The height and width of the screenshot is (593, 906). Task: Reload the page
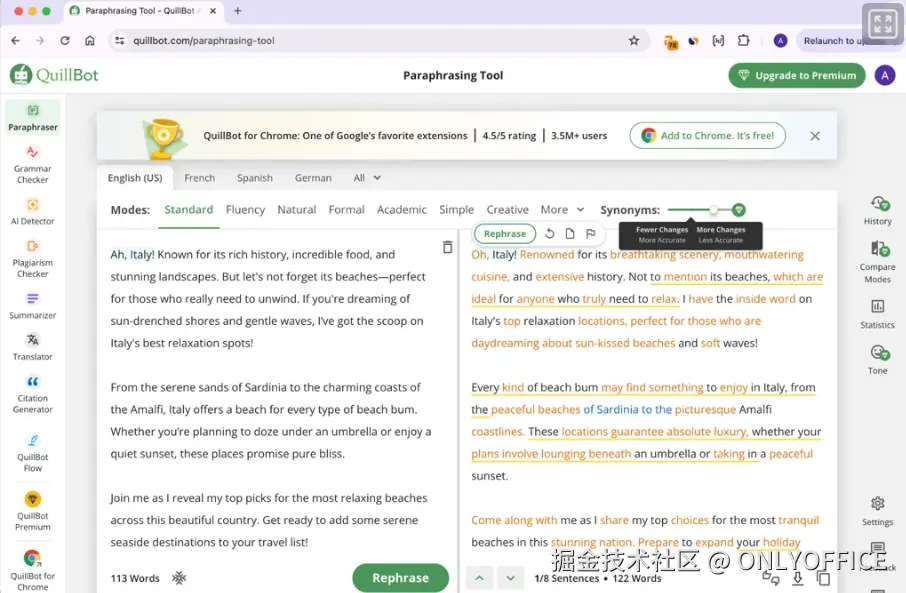pyautogui.click(x=65, y=40)
